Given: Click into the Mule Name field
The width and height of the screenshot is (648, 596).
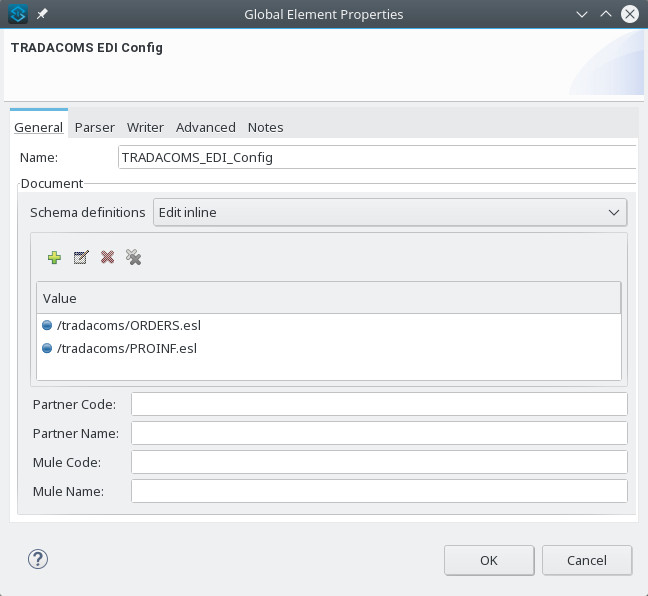Looking at the screenshot, I should (379, 491).
